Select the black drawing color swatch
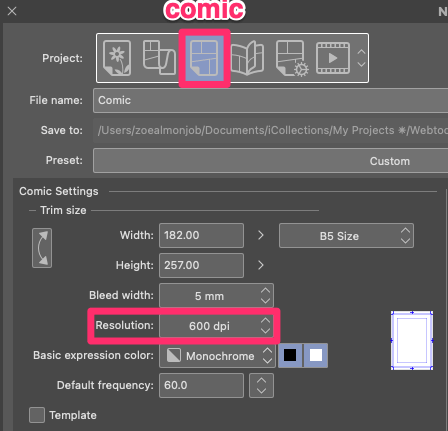Image resolution: width=448 pixels, height=431 pixels. pos(290,355)
